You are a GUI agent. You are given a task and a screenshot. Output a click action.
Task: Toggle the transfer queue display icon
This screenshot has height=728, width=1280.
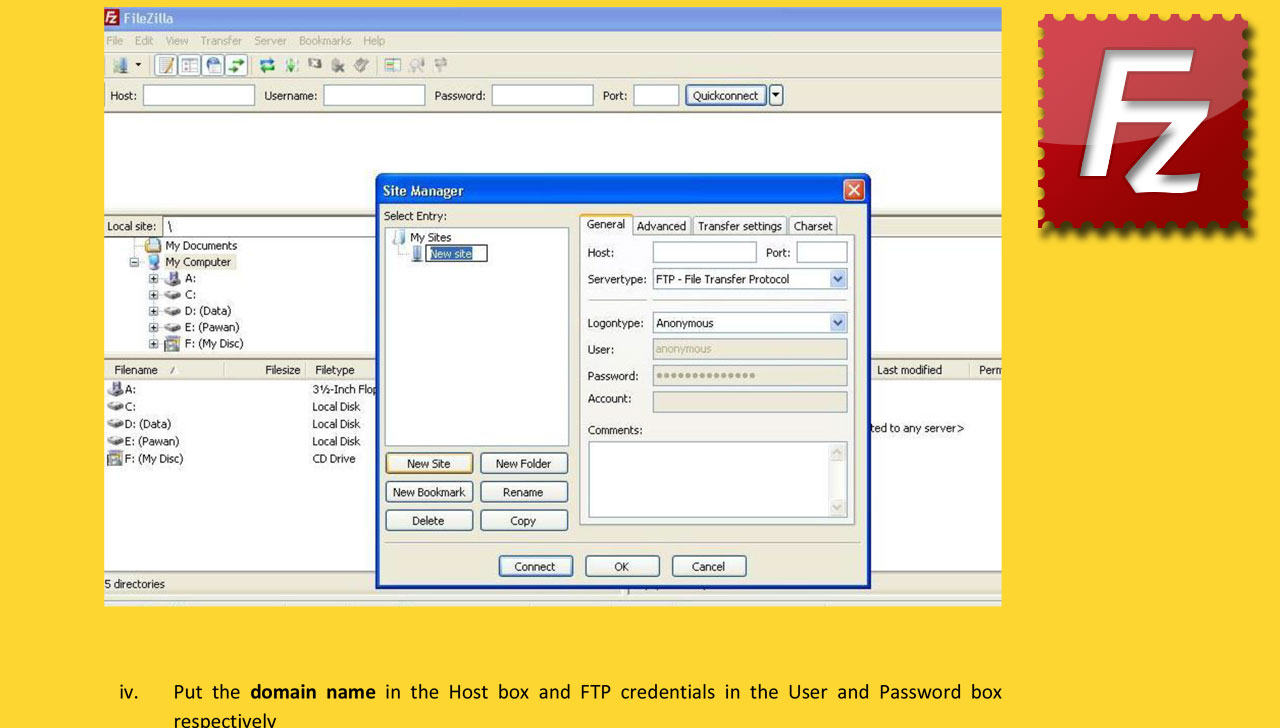click(x=236, y=66)
